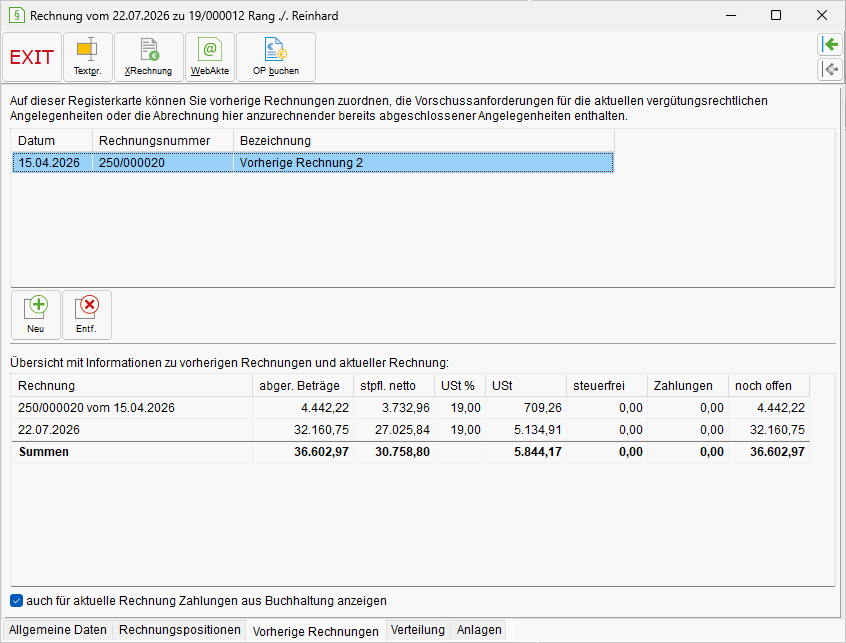The width and height of the screenshot is (846, 643).
Task: Click the paragraph app icon in title bar
Action: 17,15
